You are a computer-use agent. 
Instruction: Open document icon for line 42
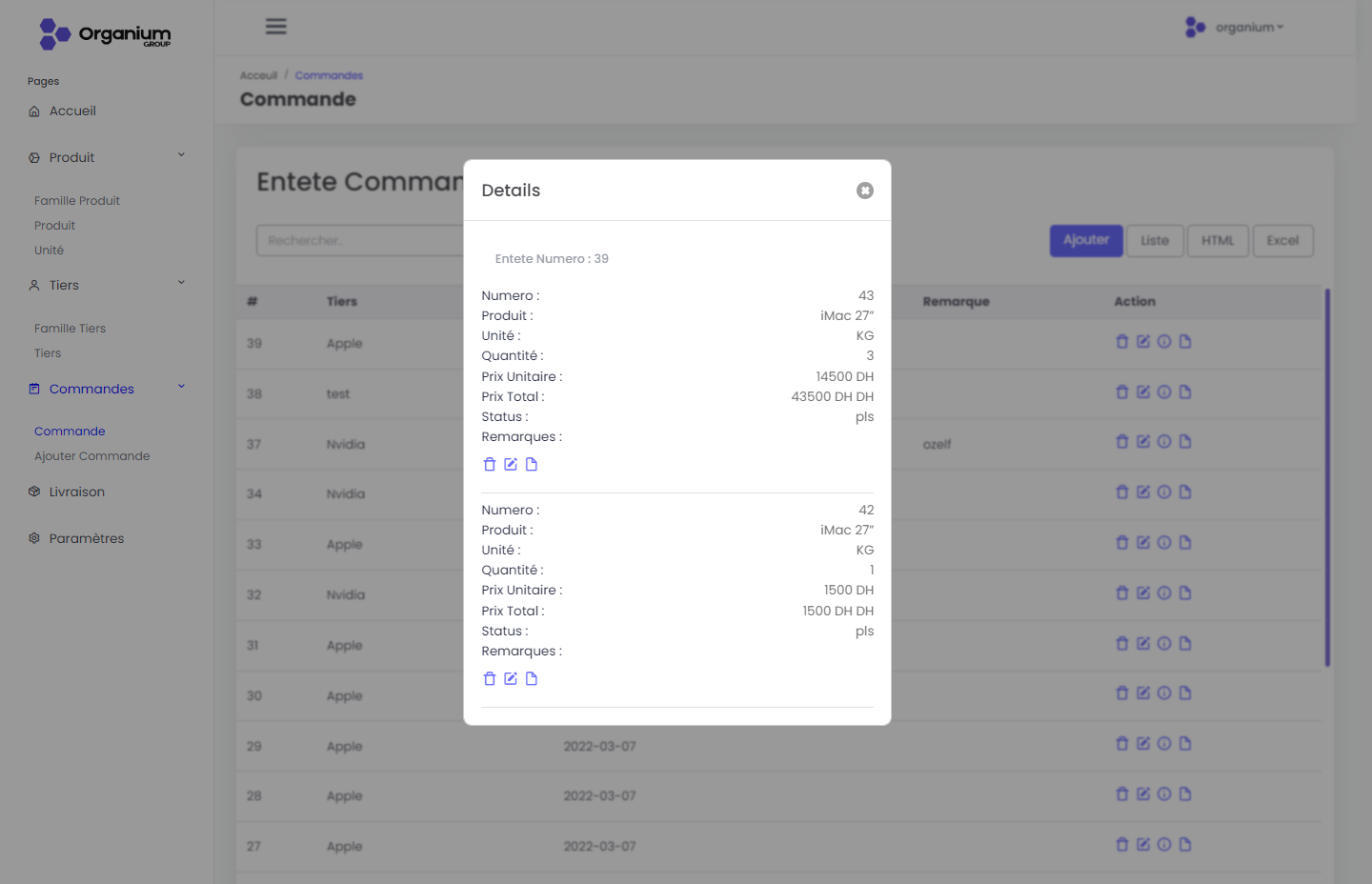coord(532,679)
